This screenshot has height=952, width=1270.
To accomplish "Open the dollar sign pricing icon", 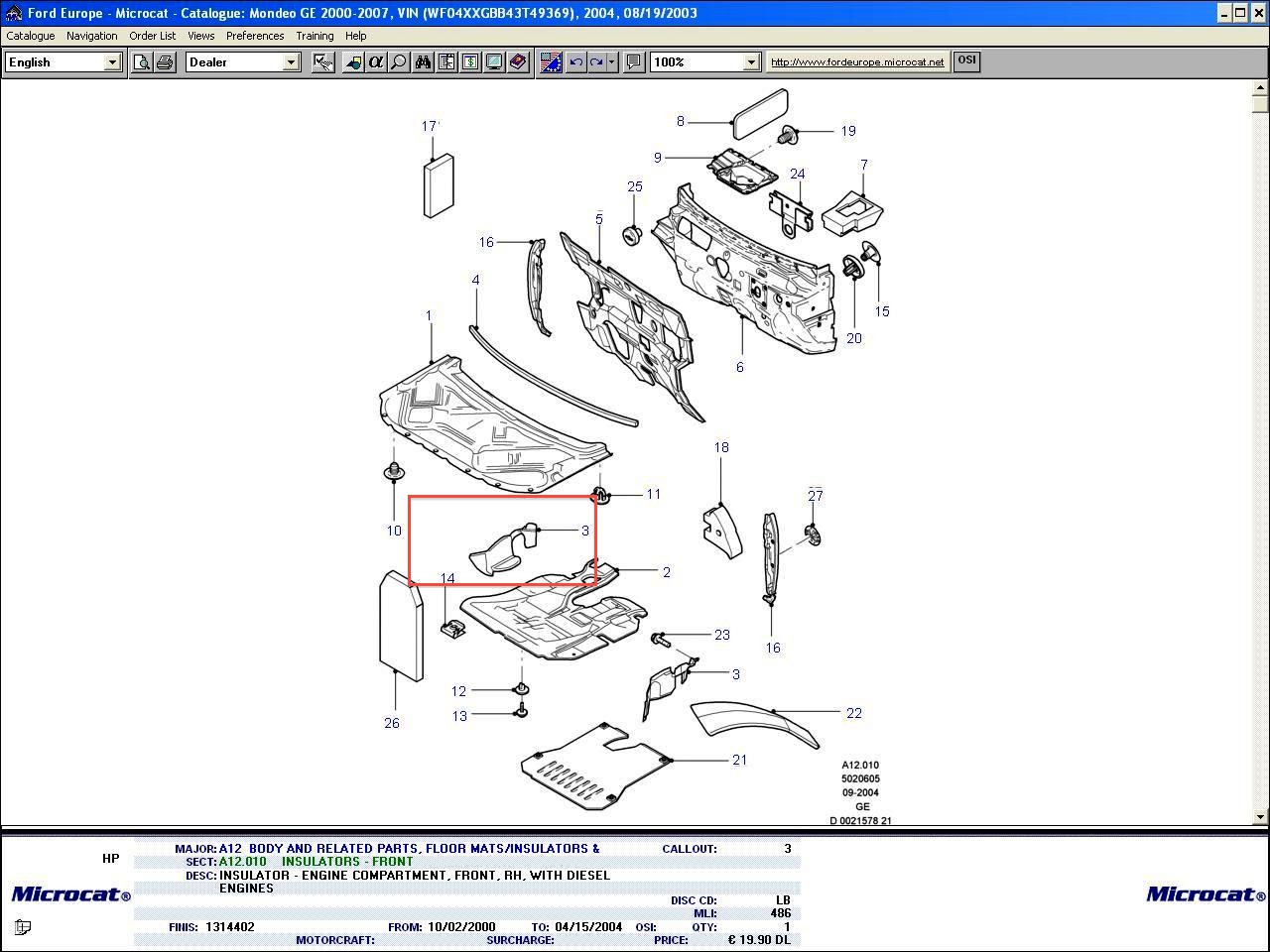I will tap(470, 62).
